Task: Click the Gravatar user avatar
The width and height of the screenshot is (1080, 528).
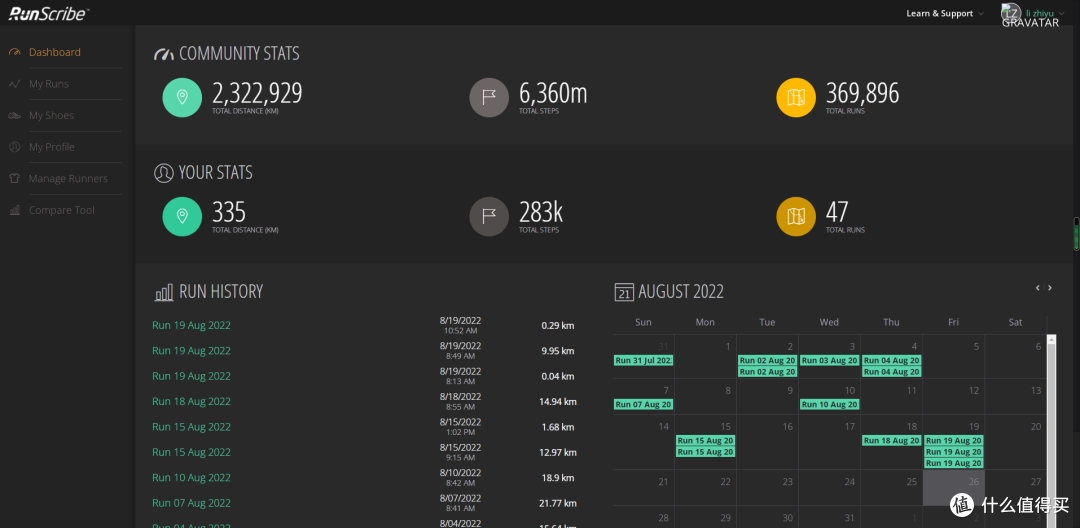Action: click(x=1011, y=12)
